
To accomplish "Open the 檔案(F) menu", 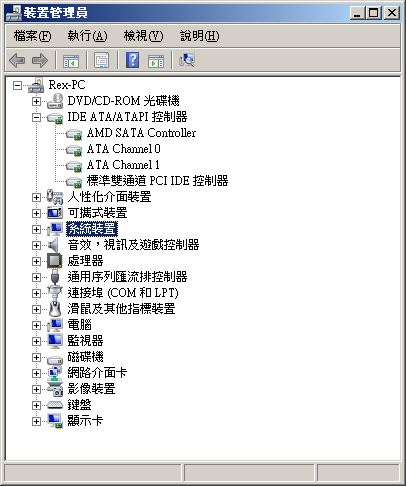I will [x=32, y=36].
